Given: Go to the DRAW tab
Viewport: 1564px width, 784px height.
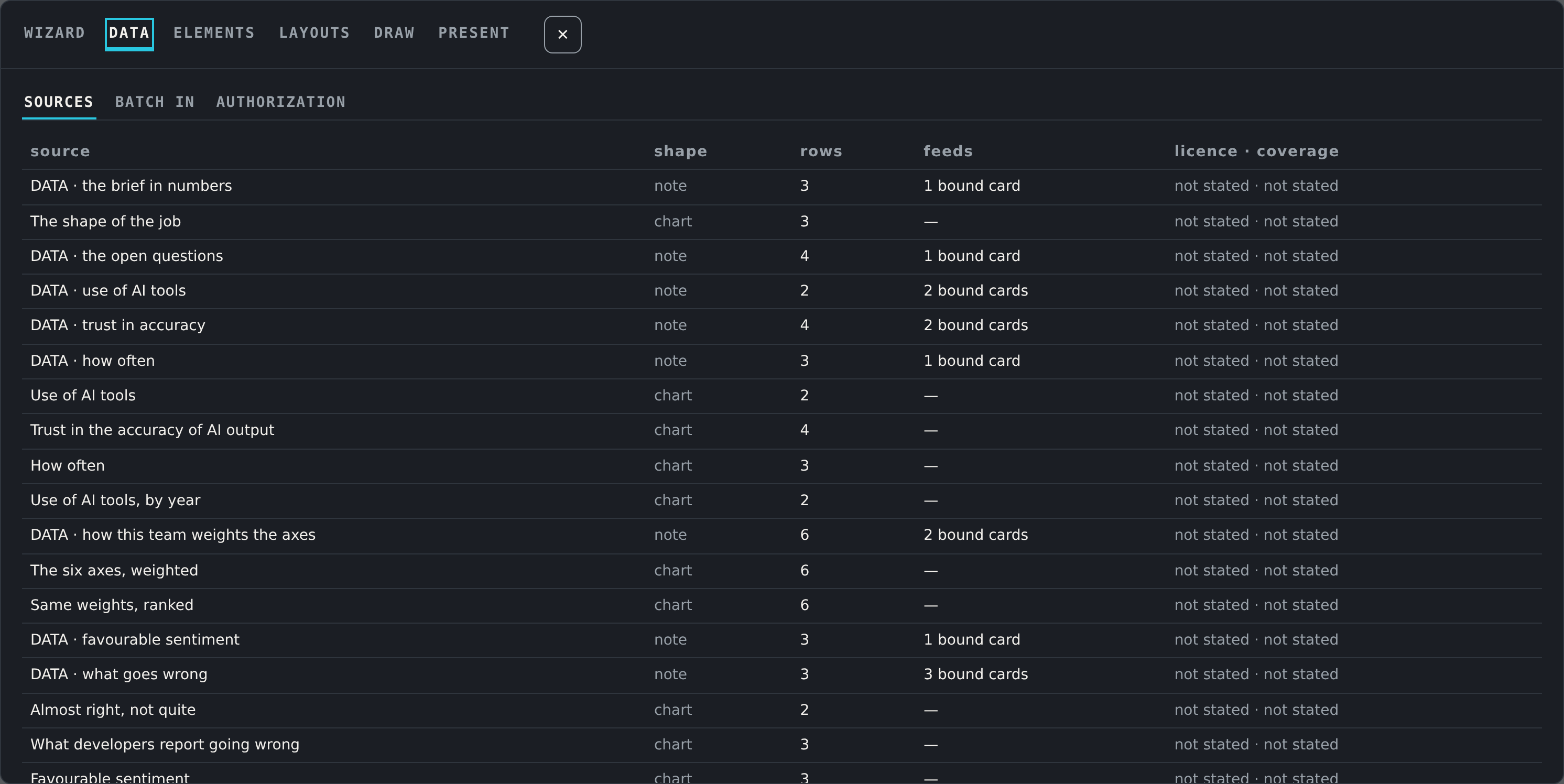Looking at the screenshot, I should point(394,33).
